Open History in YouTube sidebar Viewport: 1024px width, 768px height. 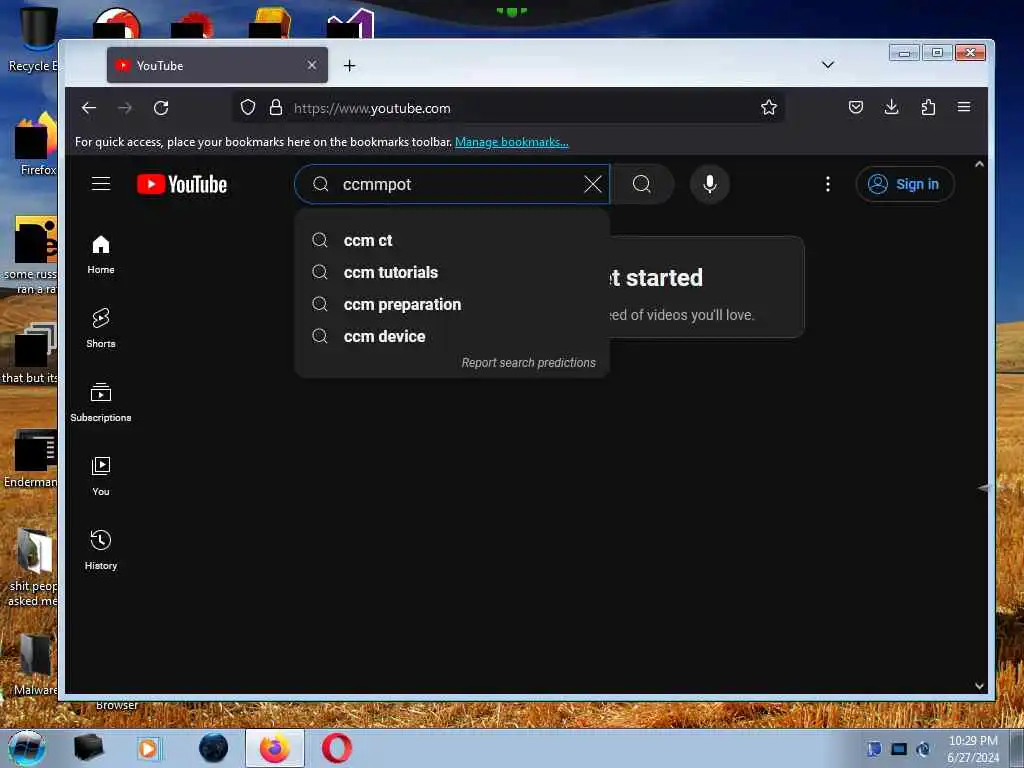101,551
